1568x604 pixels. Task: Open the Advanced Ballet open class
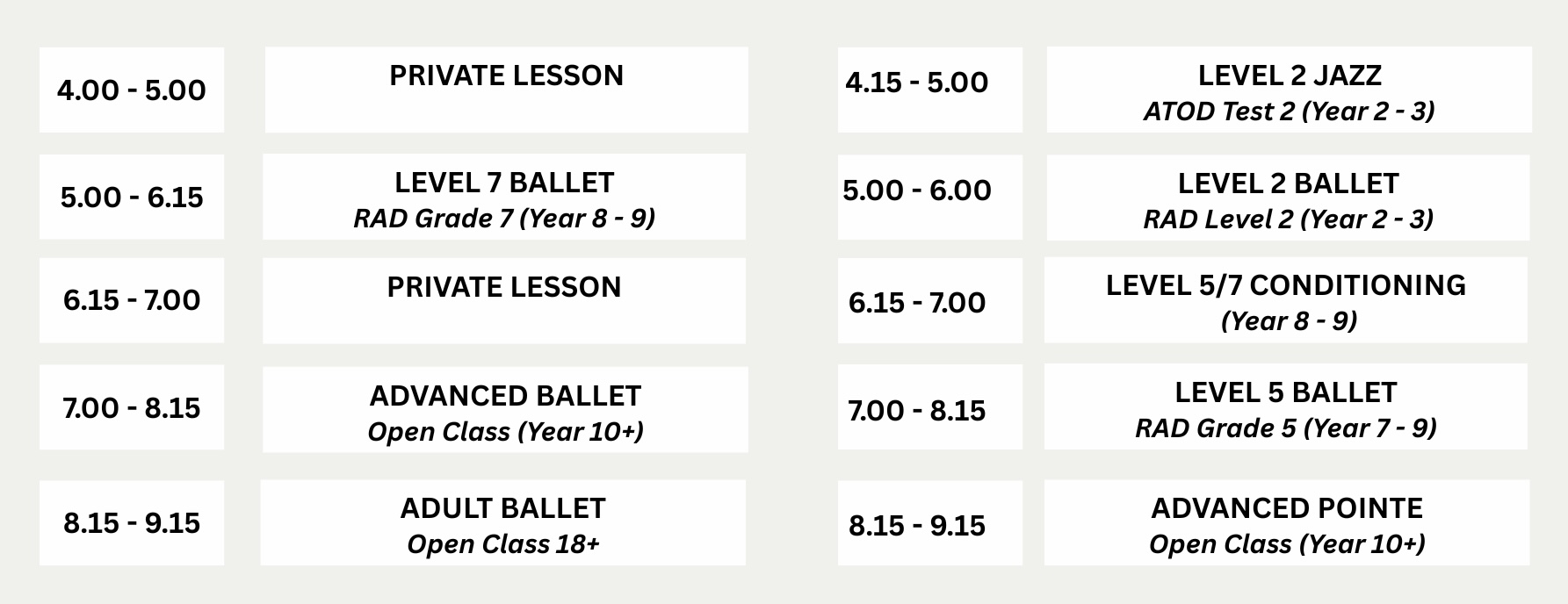(x=505, y=410)
